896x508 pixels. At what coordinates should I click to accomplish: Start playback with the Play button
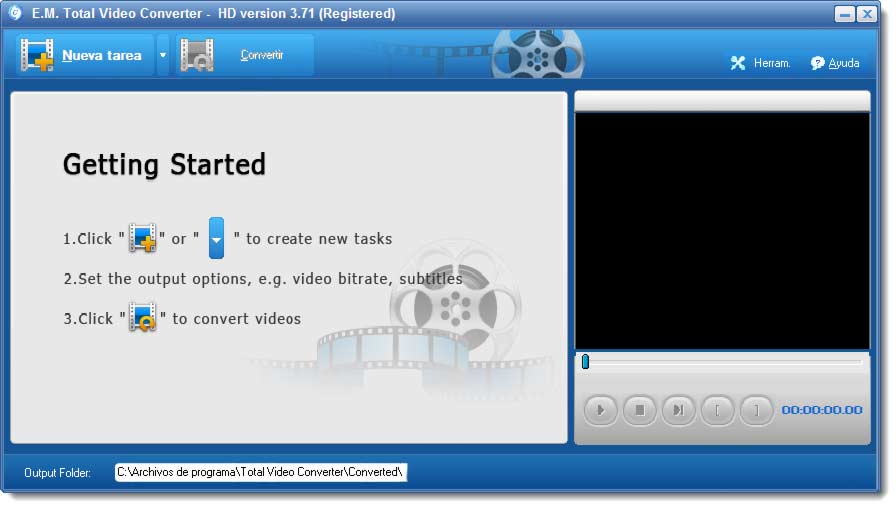click(x=601, y=410)
